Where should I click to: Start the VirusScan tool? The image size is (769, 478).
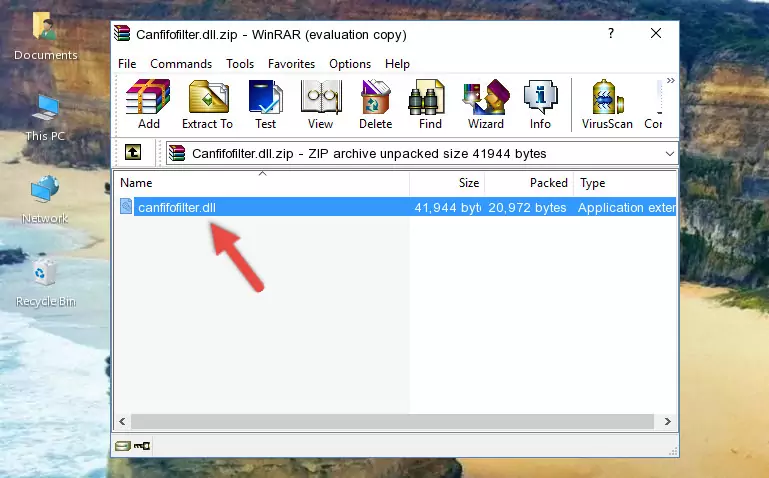tap(607, 104)
